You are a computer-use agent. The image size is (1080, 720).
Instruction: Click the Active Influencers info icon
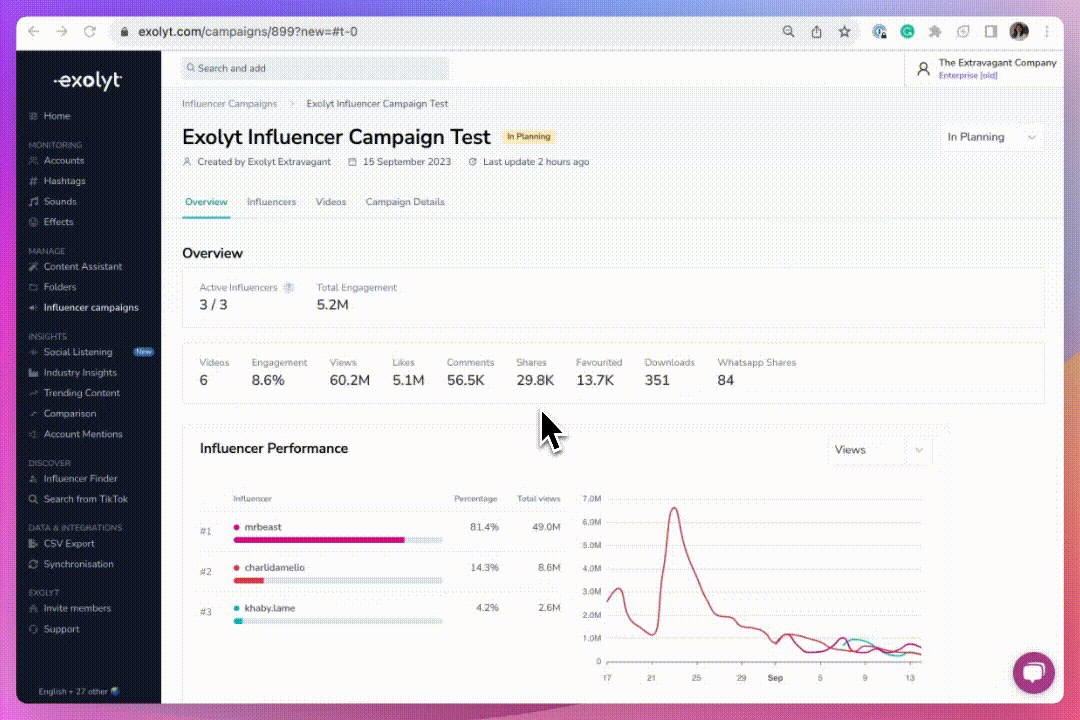[288, 288]
